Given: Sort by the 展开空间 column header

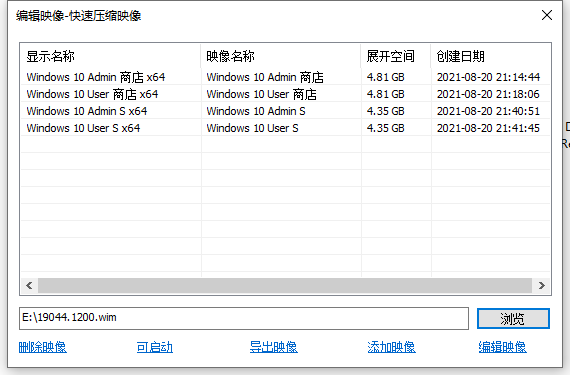Looking at the screenshot, I should 396,56.
